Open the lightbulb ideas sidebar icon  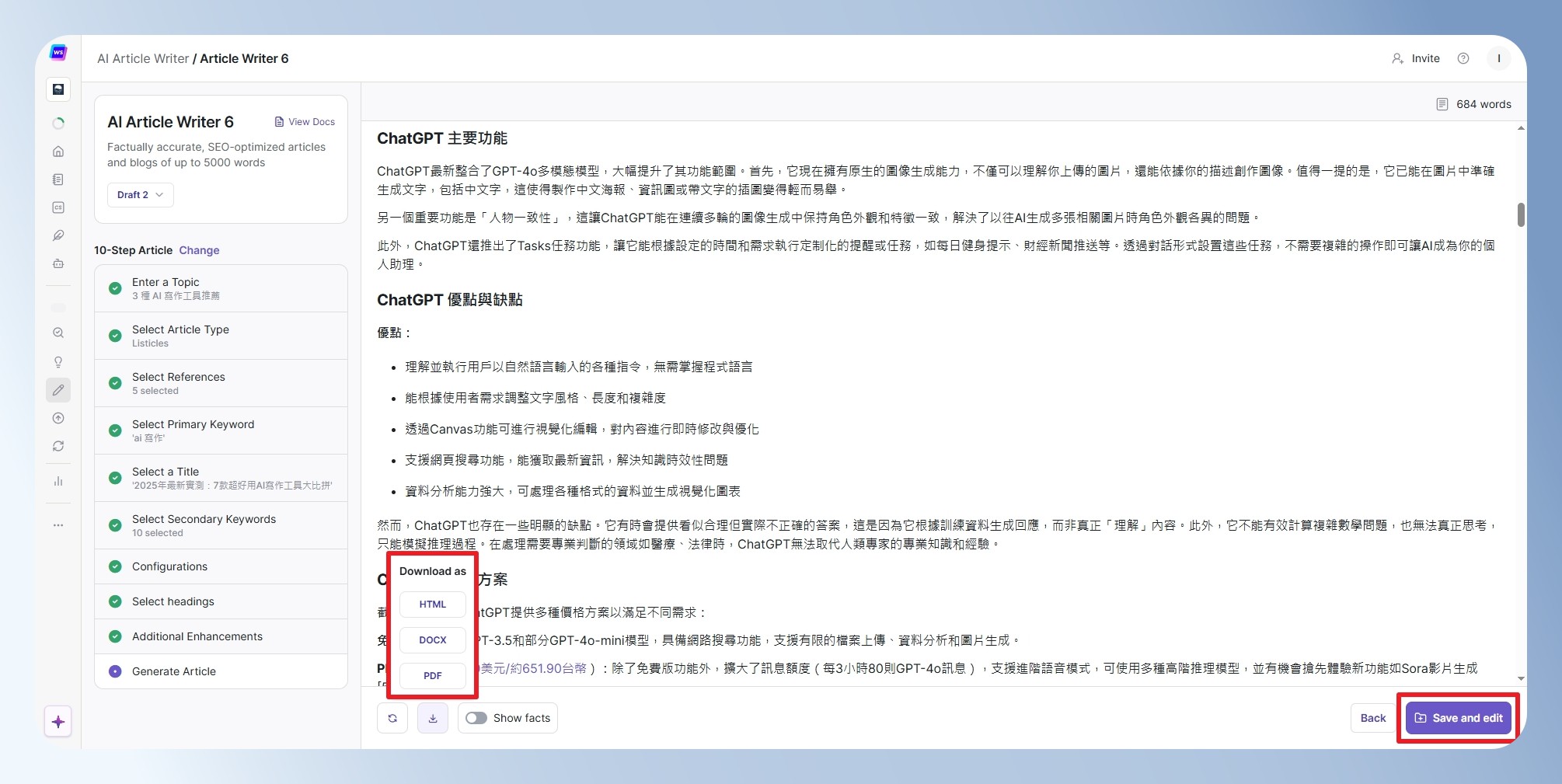pos(58,362)
